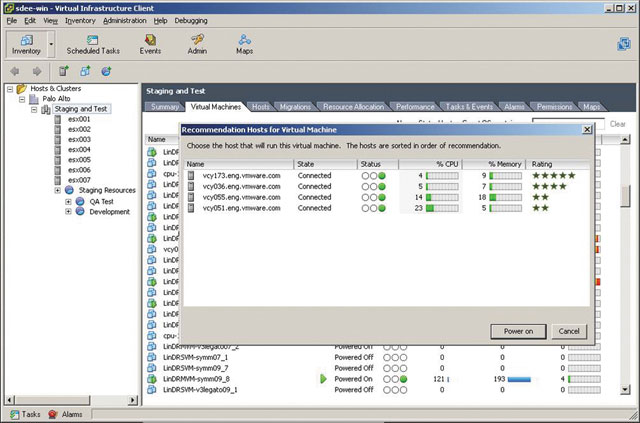Click the restore icon at toolbar right

point(624,43)
